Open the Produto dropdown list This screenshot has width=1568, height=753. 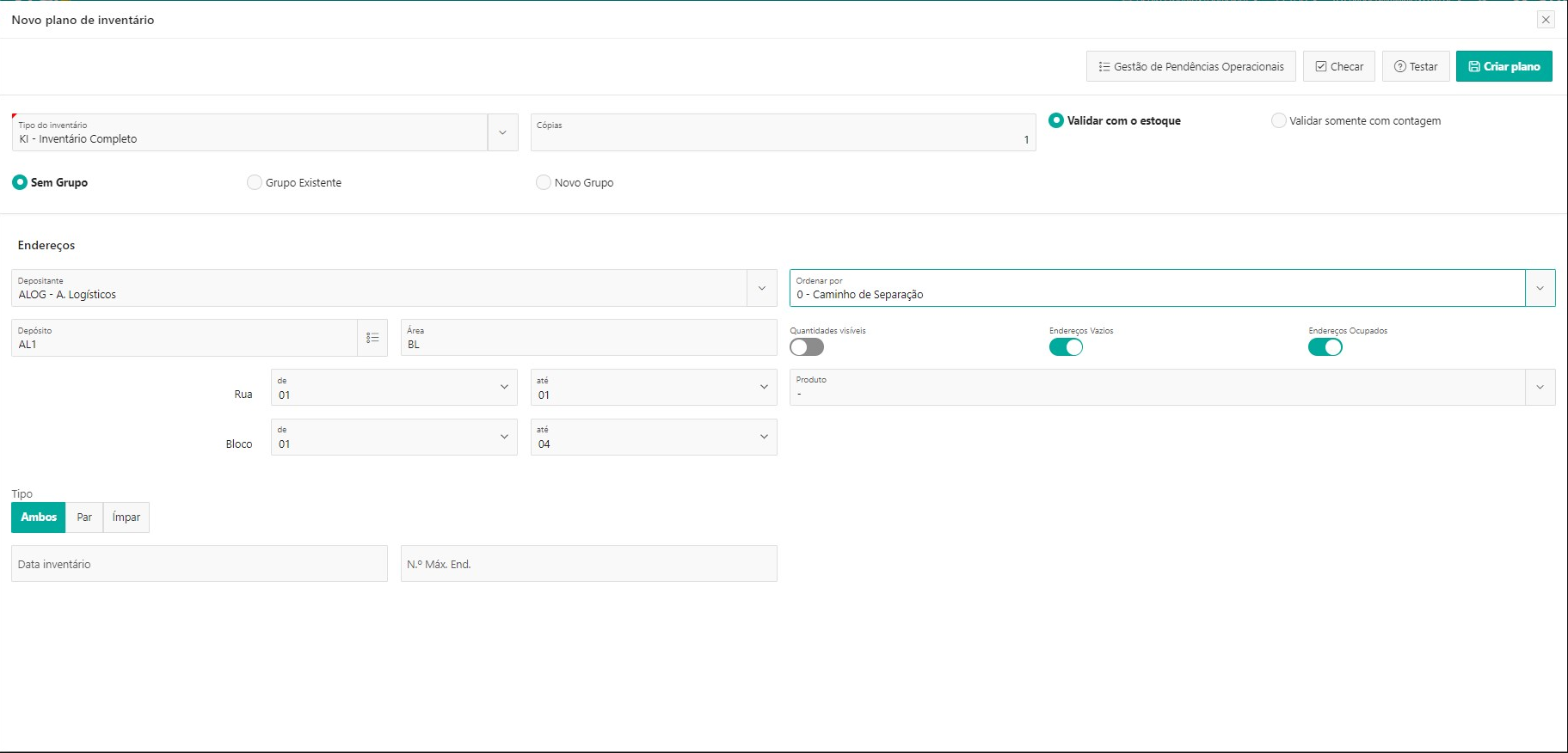tap(1540, 387)
